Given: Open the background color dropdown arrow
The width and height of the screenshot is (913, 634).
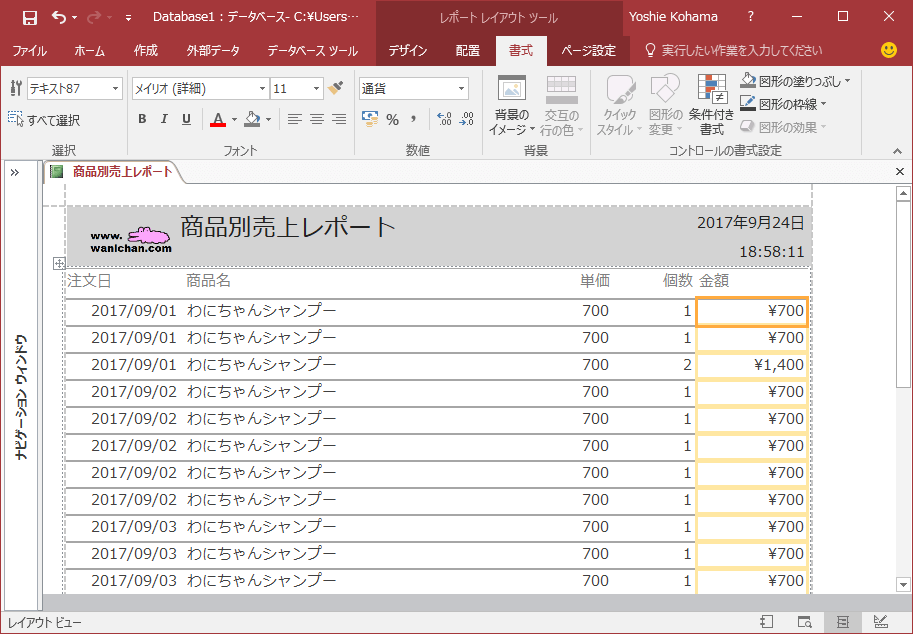Looking at the screenshot, I should click(268, 120).
